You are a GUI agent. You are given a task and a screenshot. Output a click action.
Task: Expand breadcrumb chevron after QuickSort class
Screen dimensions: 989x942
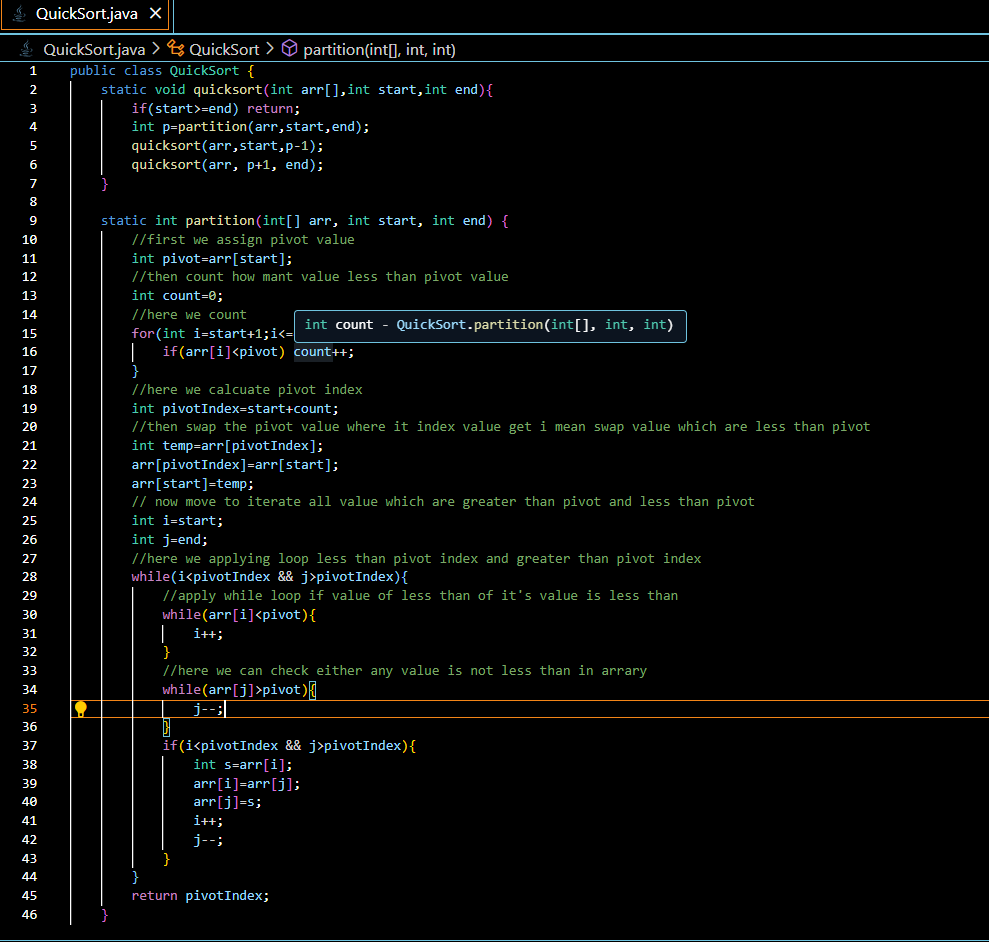tap(270, 49)
